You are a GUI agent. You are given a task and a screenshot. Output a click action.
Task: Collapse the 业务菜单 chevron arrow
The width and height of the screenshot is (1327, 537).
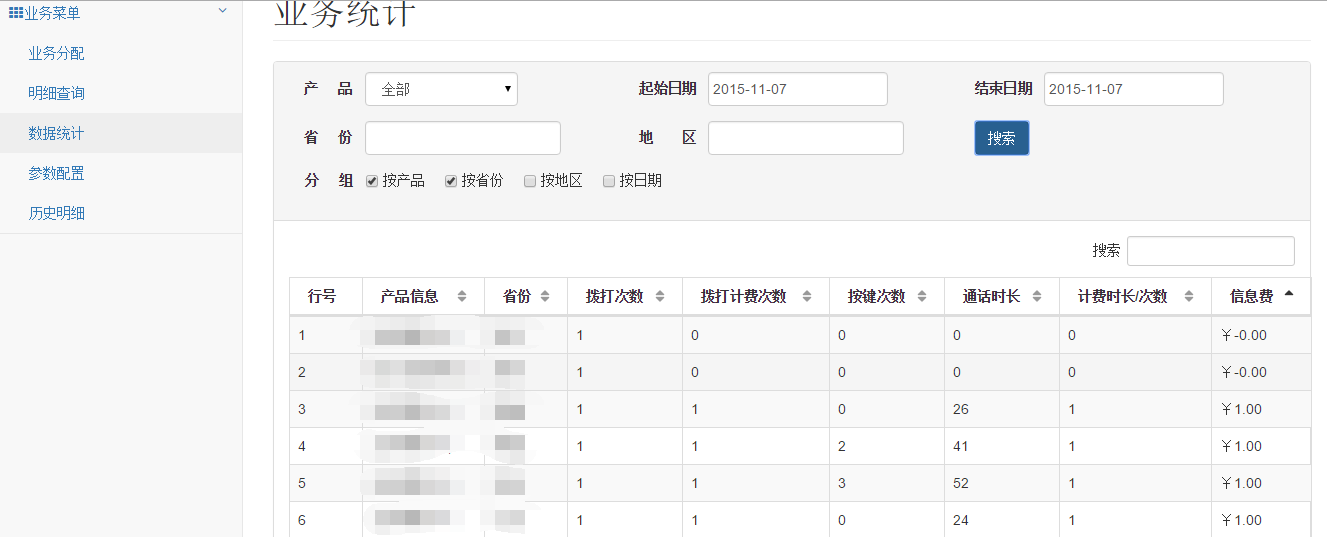pos(222,11)
